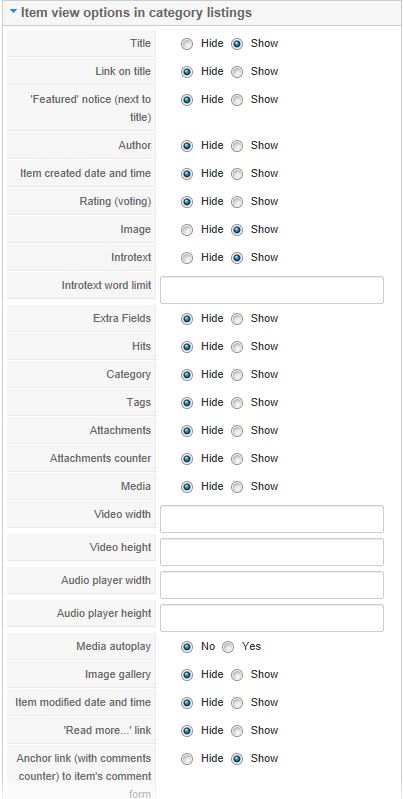Set Media autoplay to Yes
The width and height of the screenshot is (403, 799).
228,647
